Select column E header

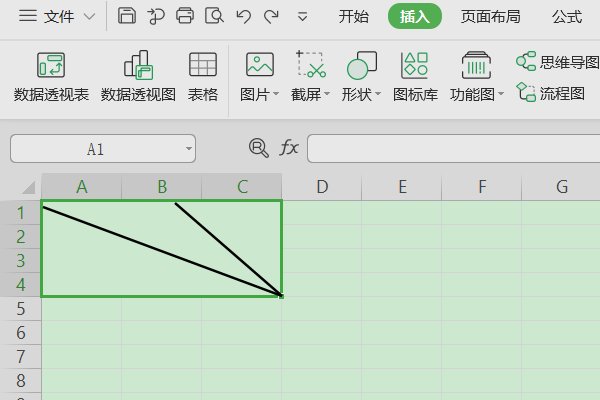[x=402, y=187]
